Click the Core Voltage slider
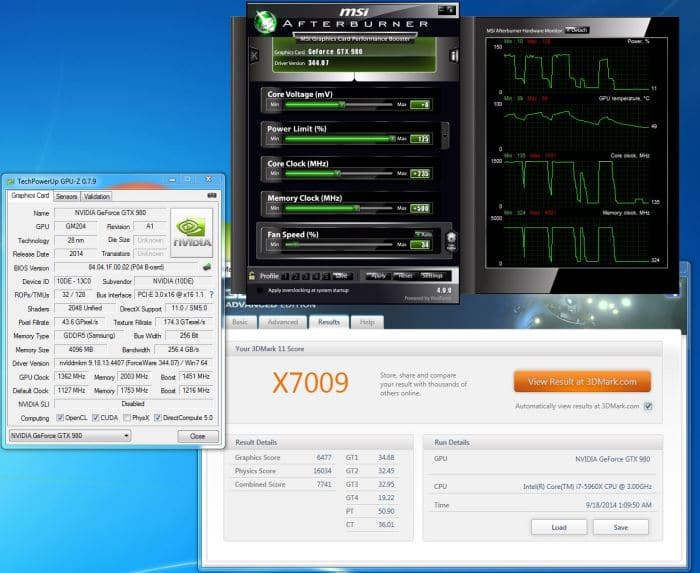The image size is (700, 573). (x=338, y=104)
